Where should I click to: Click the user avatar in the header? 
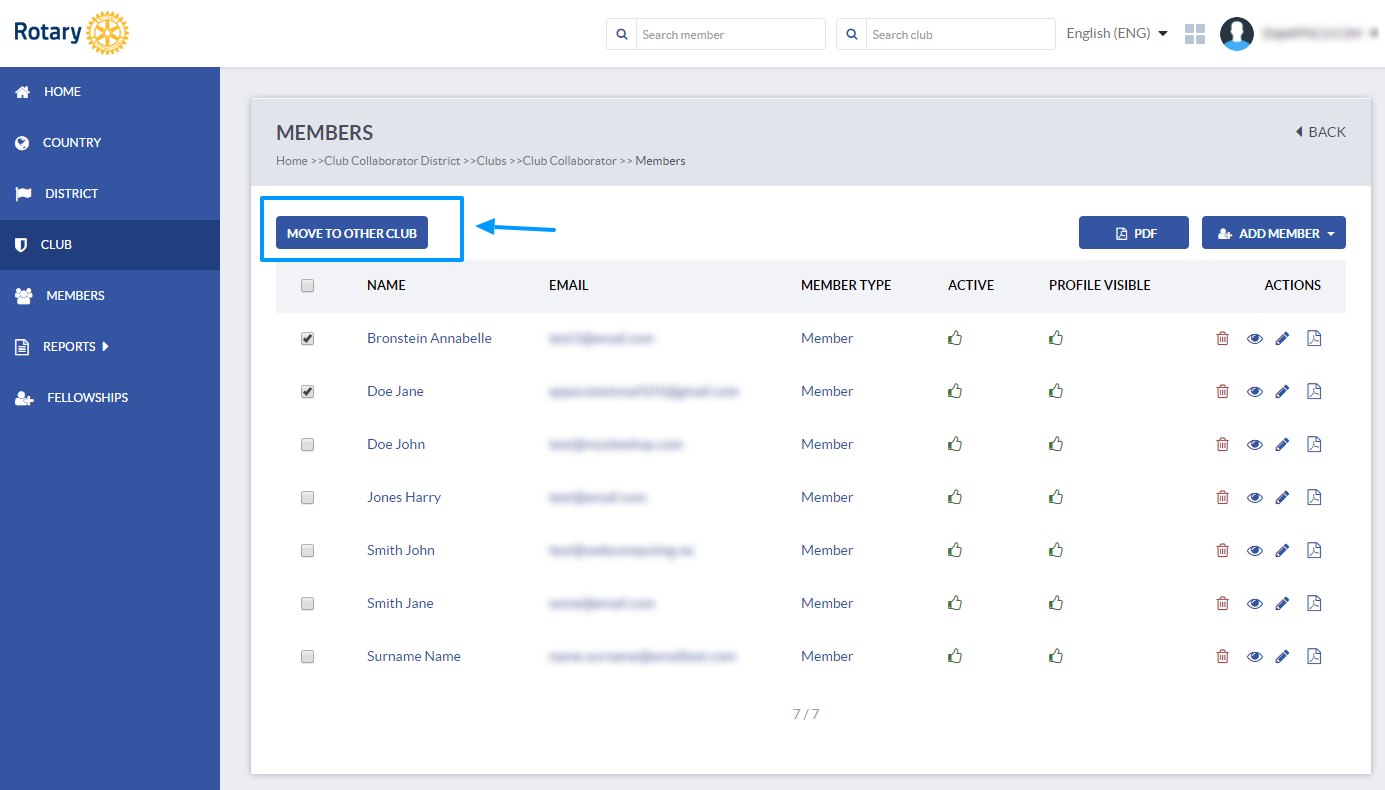[x=1237, y=34]
